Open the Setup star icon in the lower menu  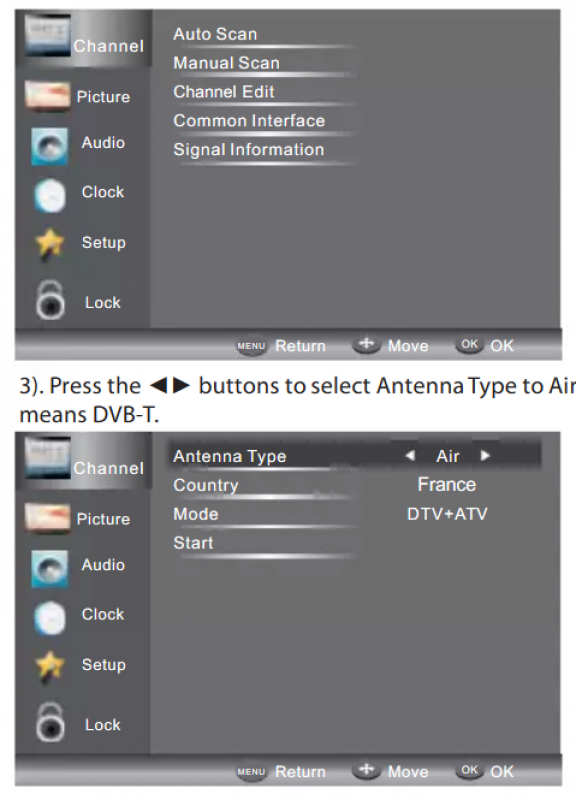pyautogui.click(x=49, y=666)
